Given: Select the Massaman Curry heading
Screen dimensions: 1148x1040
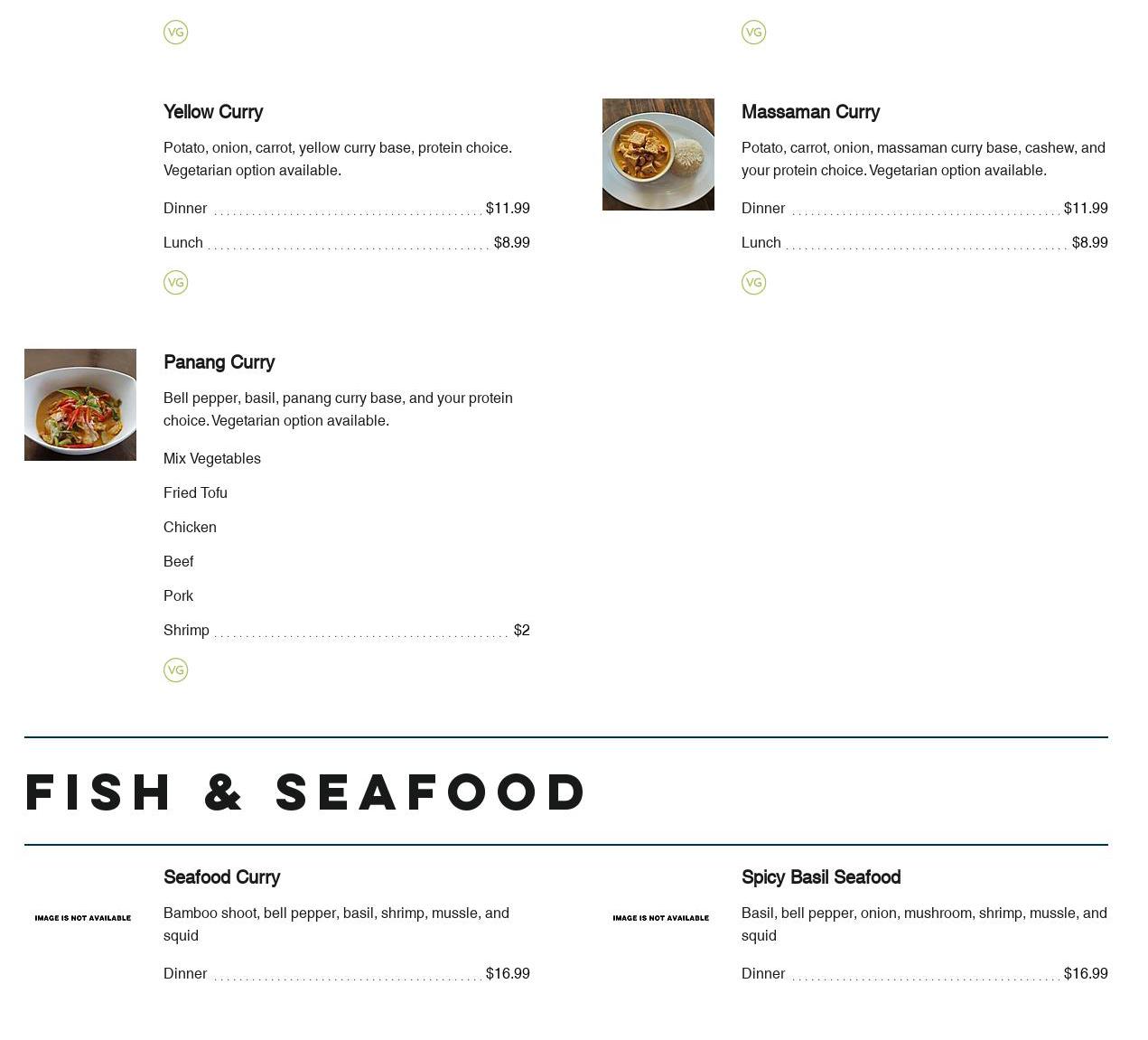Looking at the screenshot, I should [x=810, y=112].
